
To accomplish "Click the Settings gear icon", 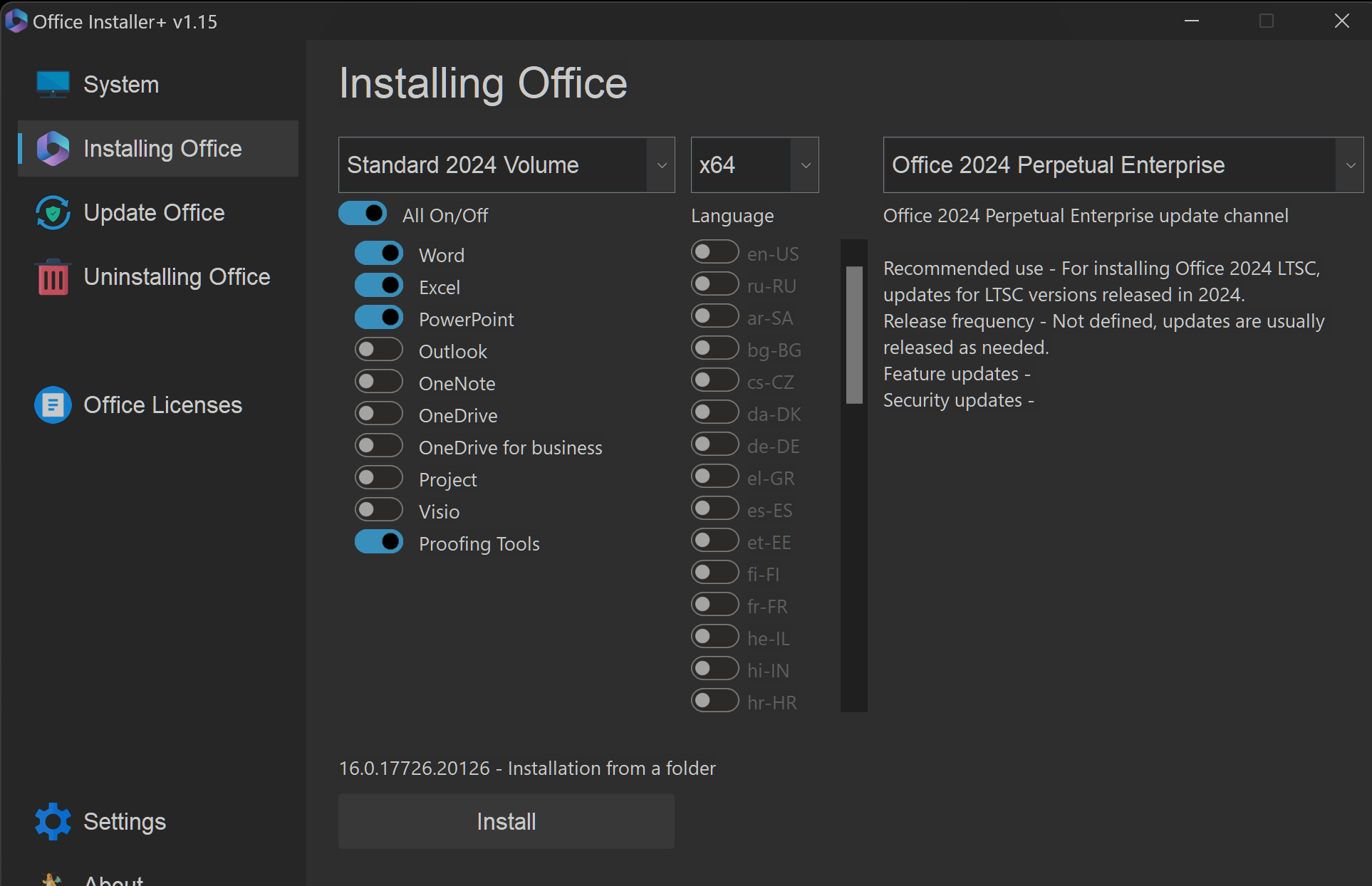I will click(53, 821).
